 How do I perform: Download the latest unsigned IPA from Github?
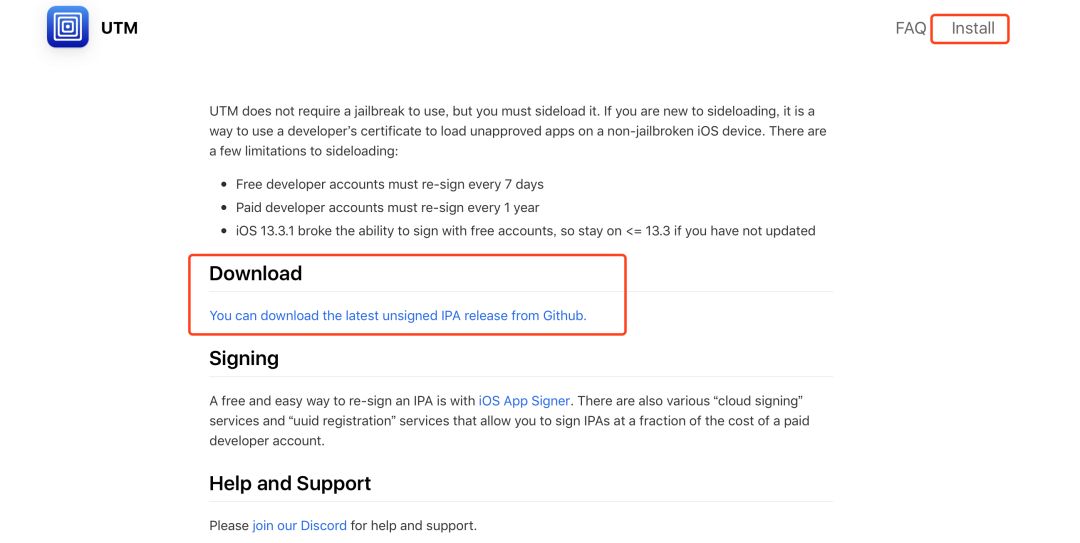click(398, 315)
